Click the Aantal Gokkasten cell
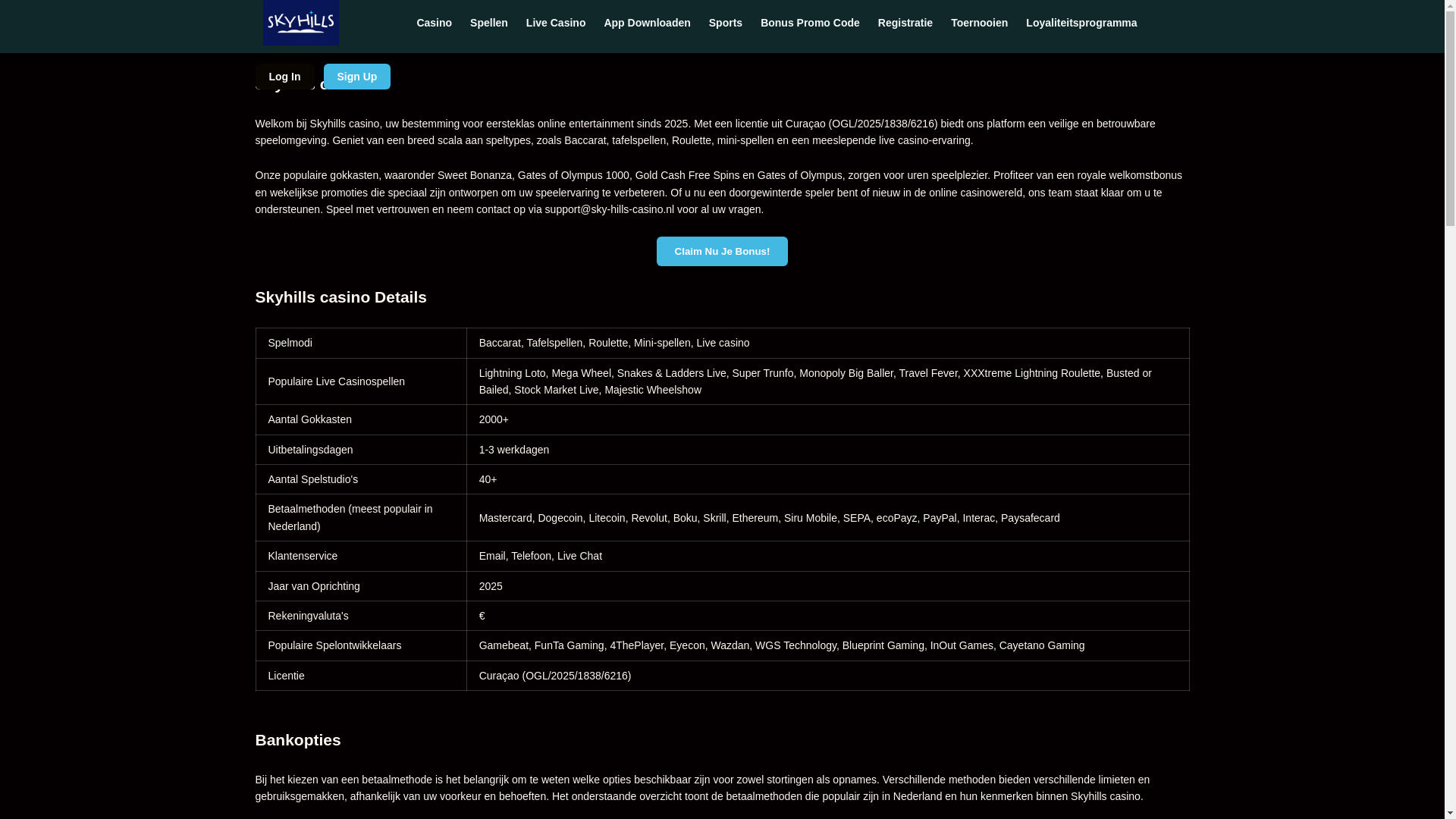Screen dimensions: 1456x819 361,419
